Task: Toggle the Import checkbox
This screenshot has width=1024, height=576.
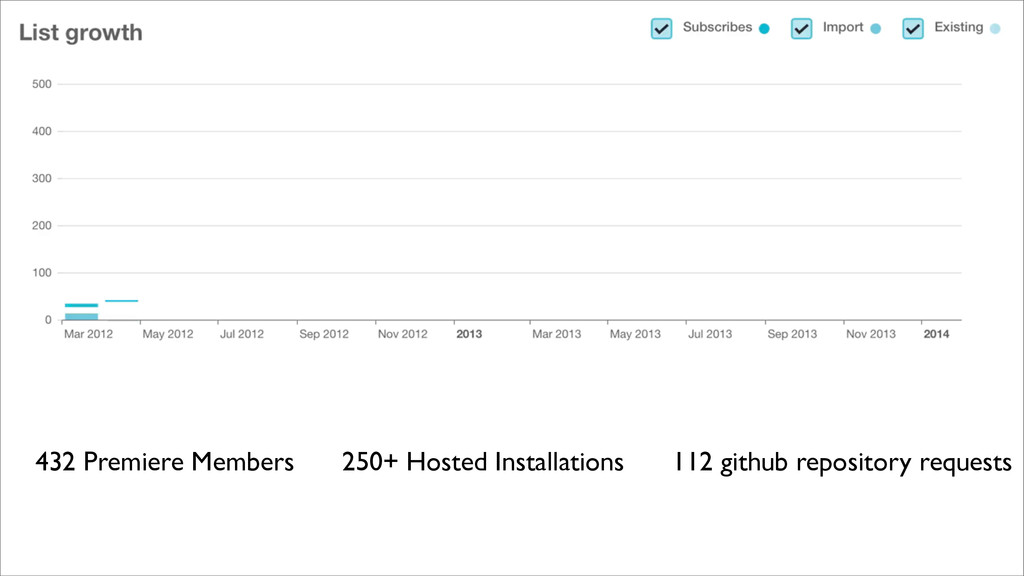Action: pos(801,29)
